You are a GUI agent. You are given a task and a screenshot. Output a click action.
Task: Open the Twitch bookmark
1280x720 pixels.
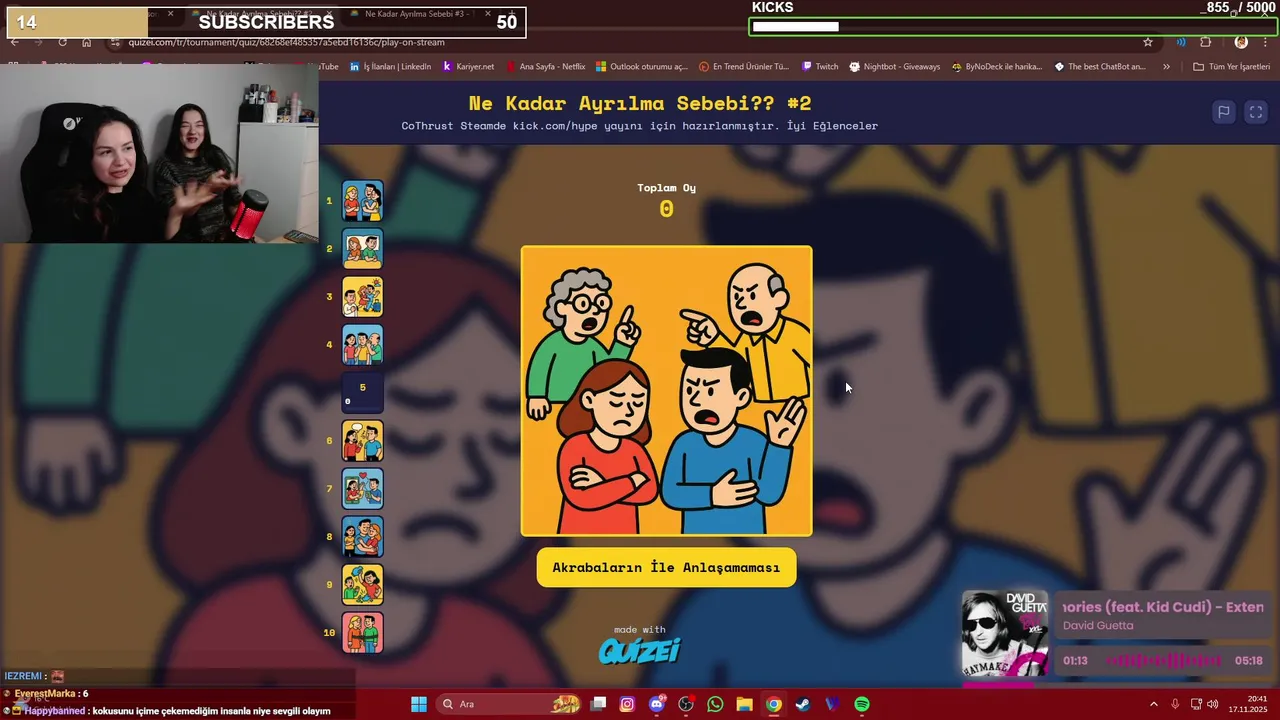tap(820, 67)
